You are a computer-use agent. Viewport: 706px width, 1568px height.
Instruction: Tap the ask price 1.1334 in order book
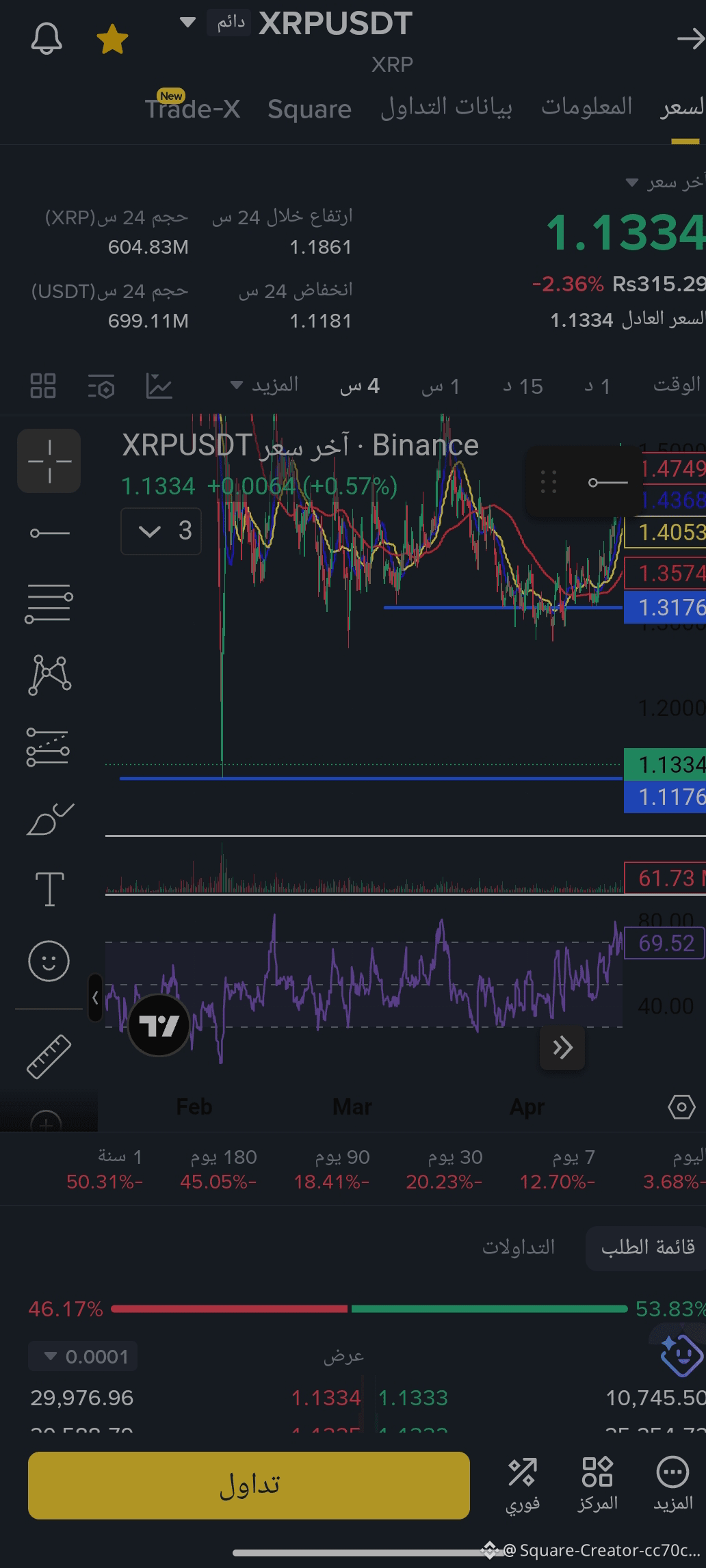coord(326,1398)
